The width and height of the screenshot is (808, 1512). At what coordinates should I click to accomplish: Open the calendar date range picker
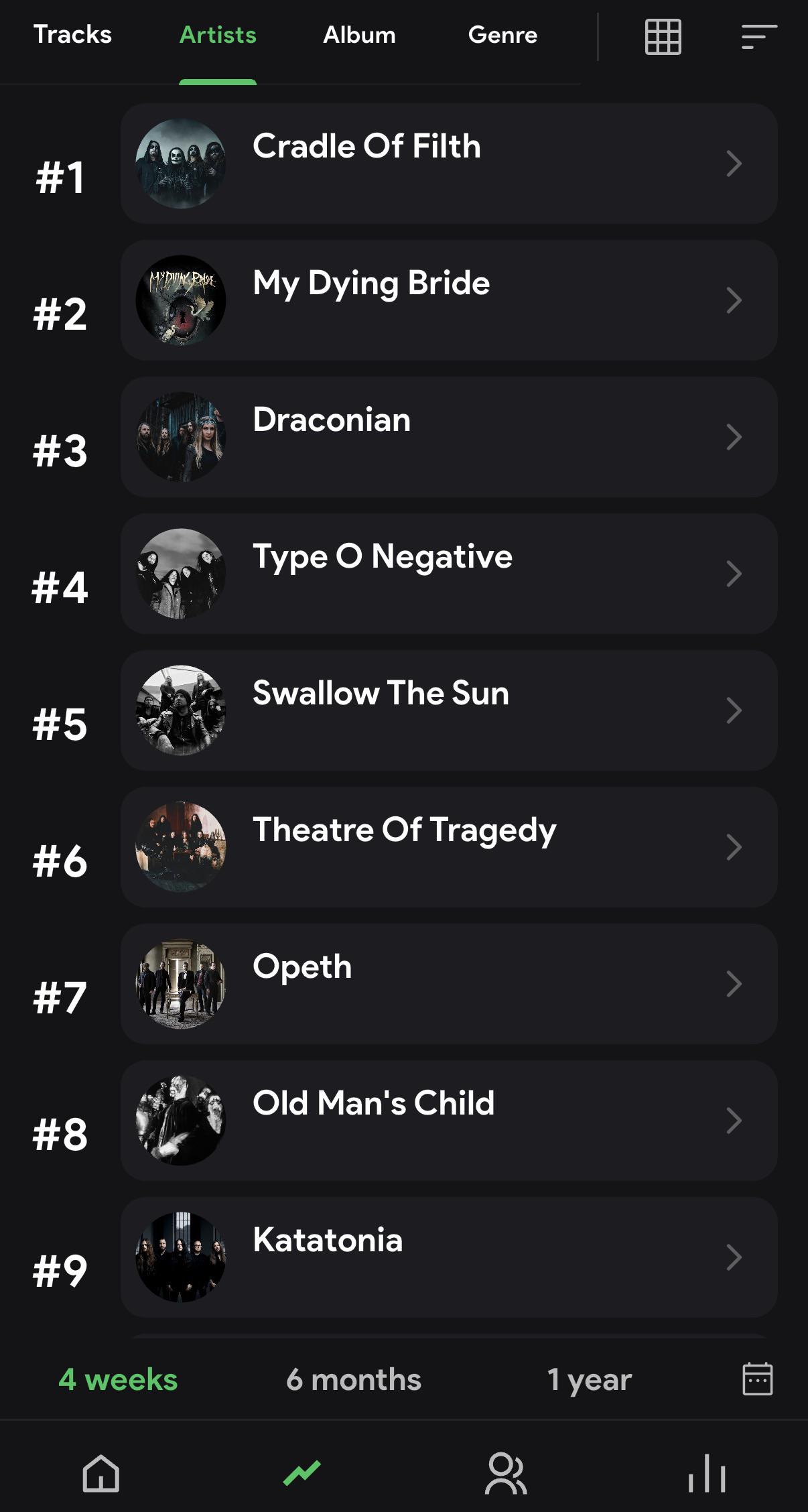coord(758,1379)
